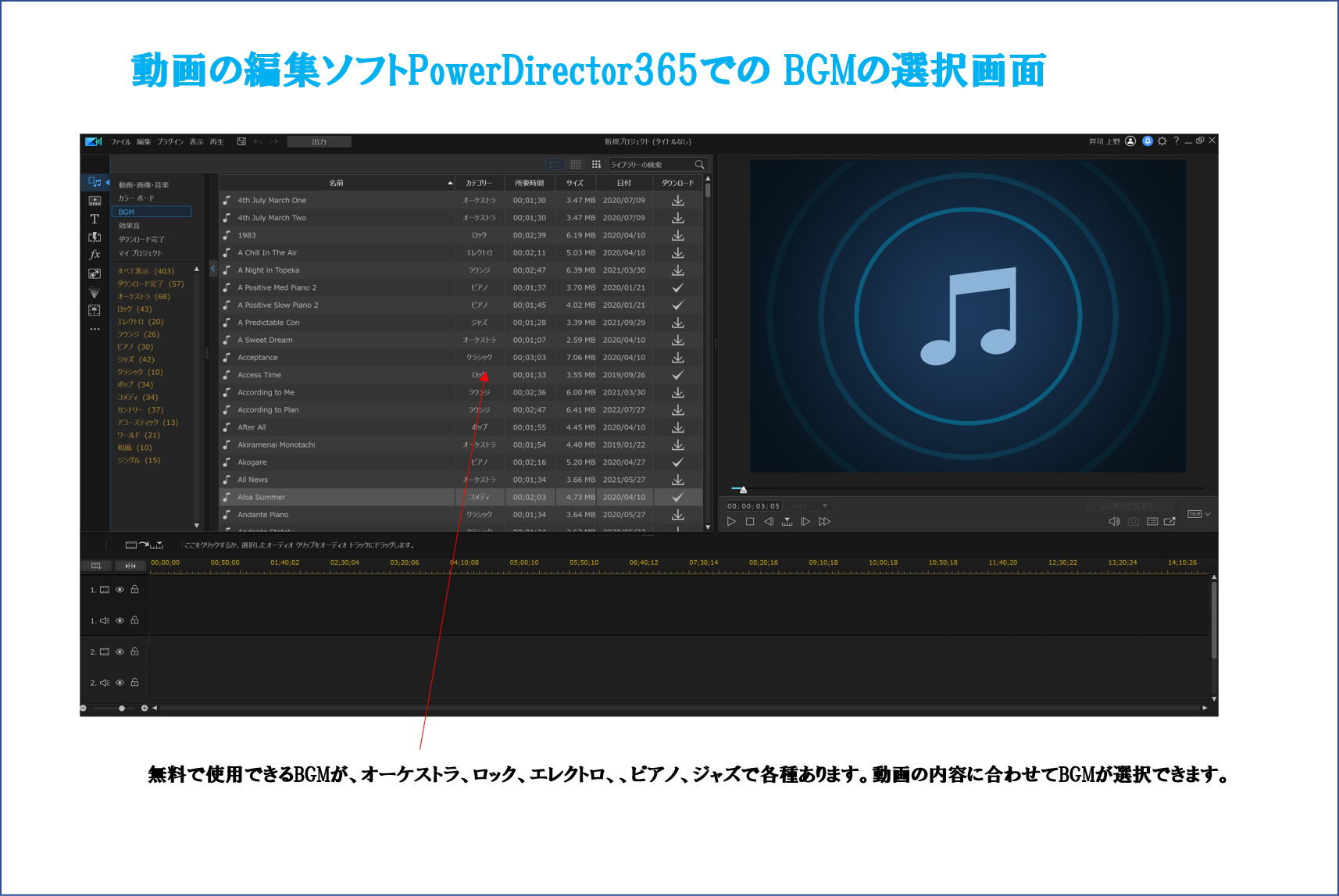Open the 再生 menu
Viewport: 1339px width, 896px height.
[x=216, y=141]
